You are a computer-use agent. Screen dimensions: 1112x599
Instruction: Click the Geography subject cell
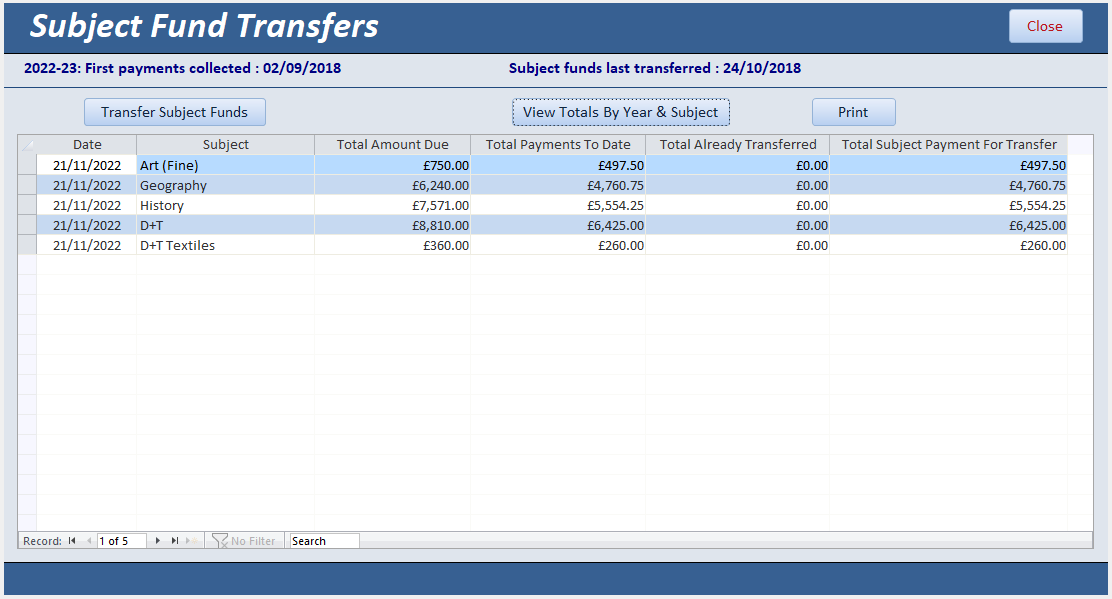point(226,185)
